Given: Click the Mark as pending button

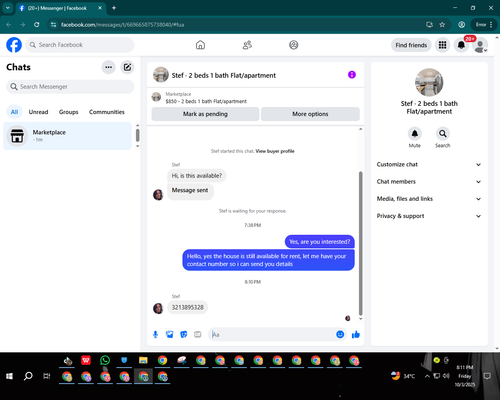Looking at the screenshot, I should 205,114.
